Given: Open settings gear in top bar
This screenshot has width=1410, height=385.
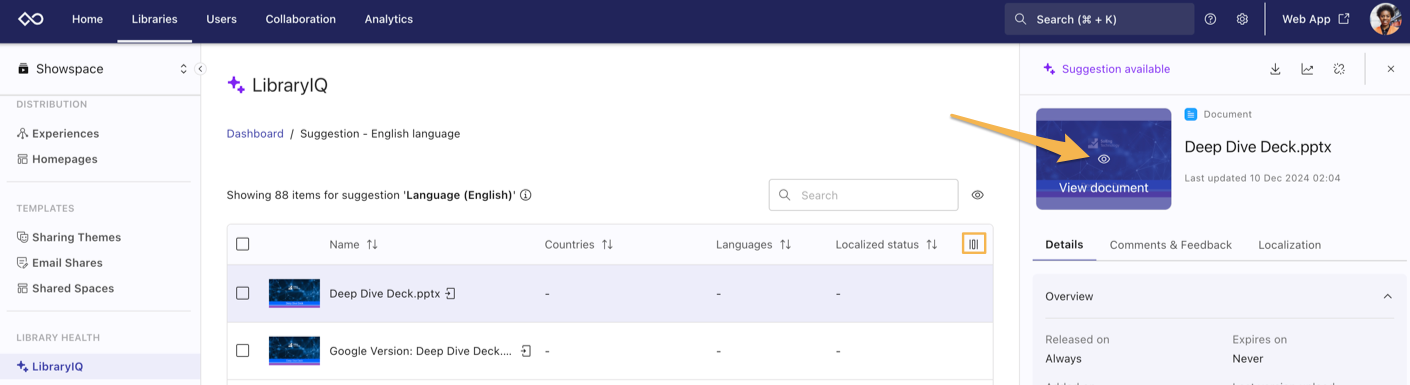Looking at the screenshot, I should pos(1242,19).
